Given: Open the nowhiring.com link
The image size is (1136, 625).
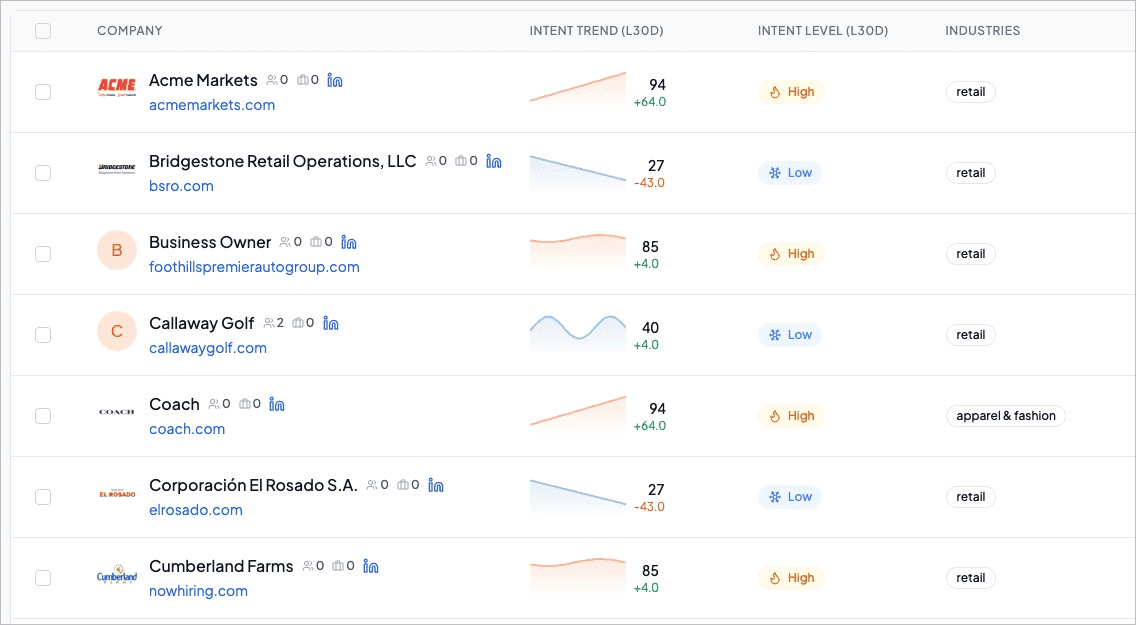Looking at the screenshot, I should [x=199, y=592].
